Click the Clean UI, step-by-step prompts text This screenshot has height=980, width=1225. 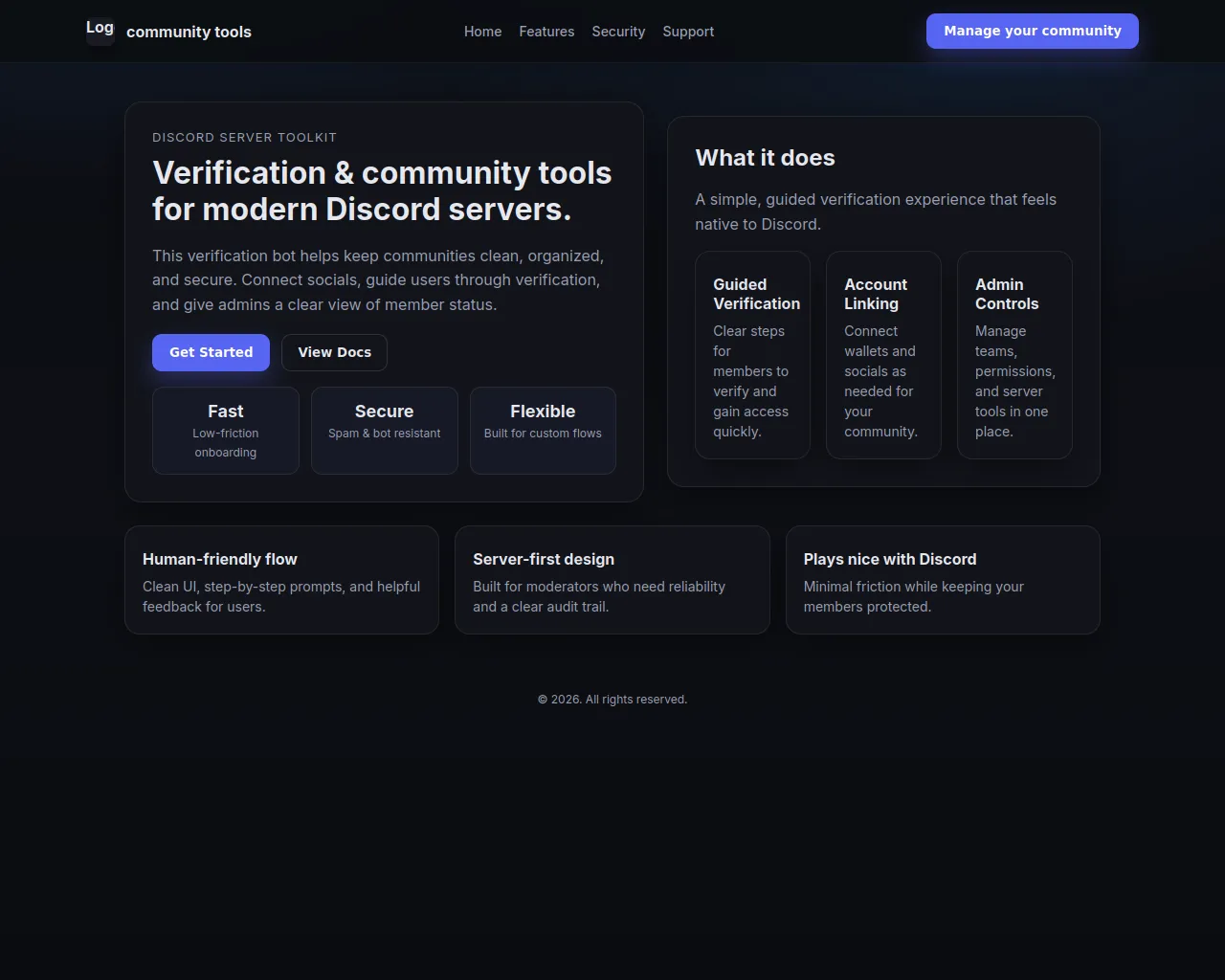coord(281,596)
